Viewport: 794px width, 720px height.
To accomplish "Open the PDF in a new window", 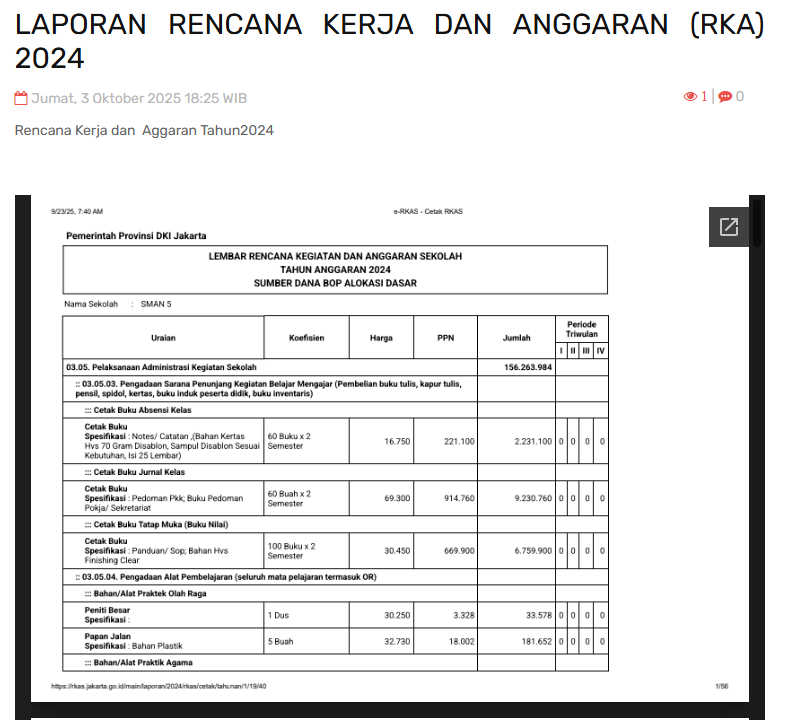I will click(729, 227).
